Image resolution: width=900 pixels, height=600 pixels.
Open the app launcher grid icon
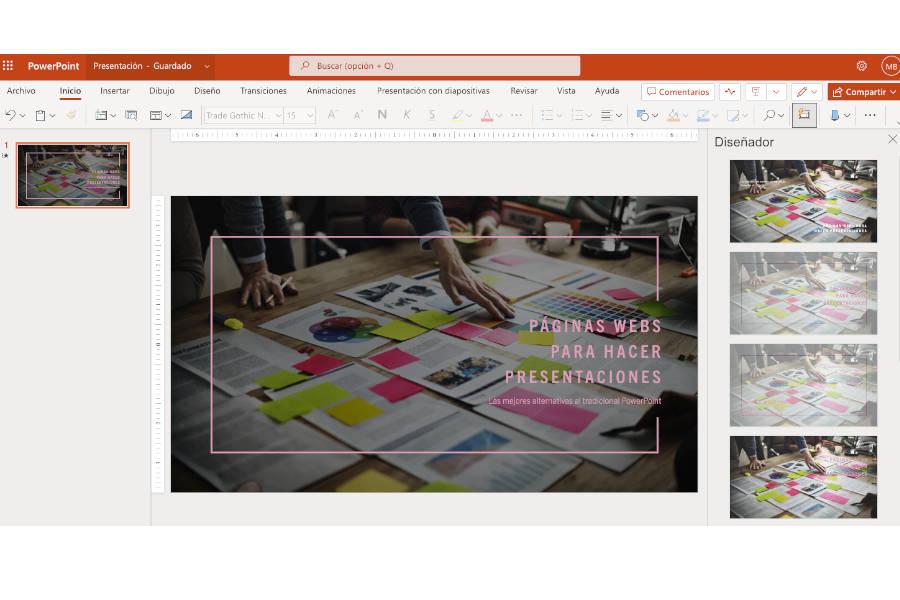point(8,66)
